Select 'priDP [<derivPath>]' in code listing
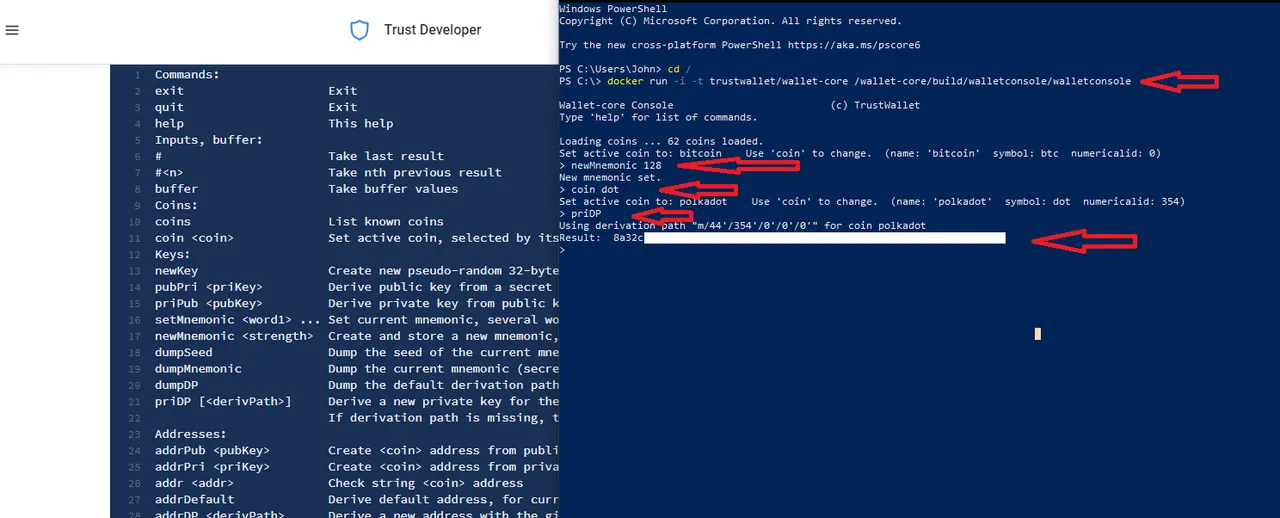1280x518 pixels. (223, 401)
